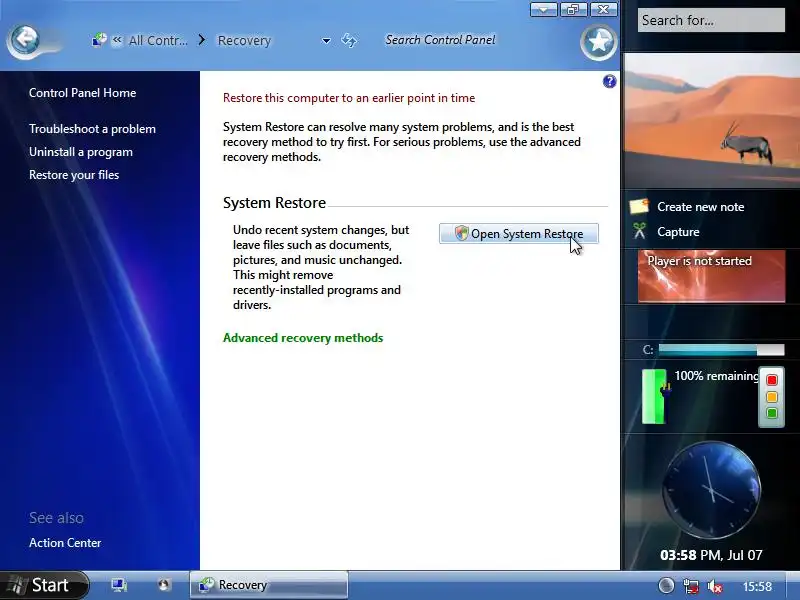Click the muted volume tray icon
The image size is (800, 600).
pyautogui.click(x=715, y=586)
